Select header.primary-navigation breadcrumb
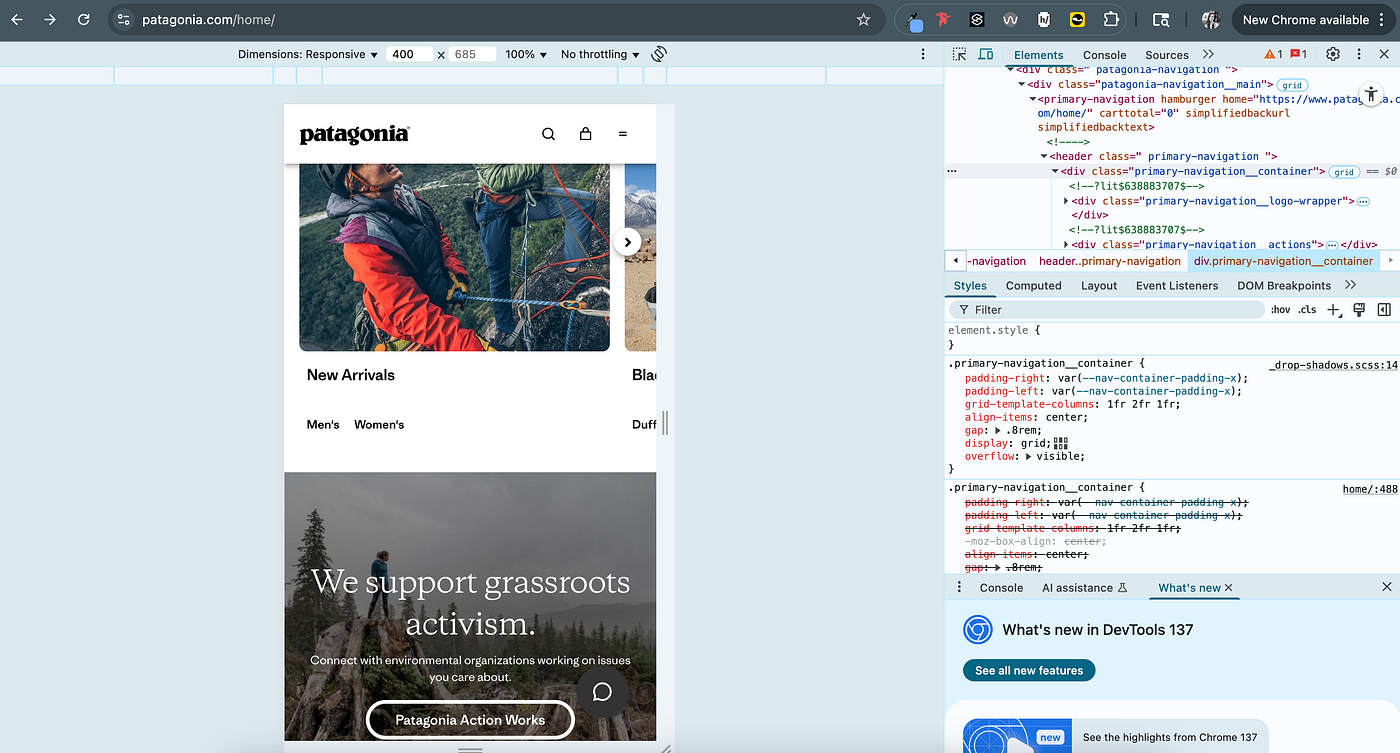This screenshot has height=753, width=1400. (1109, 261)
